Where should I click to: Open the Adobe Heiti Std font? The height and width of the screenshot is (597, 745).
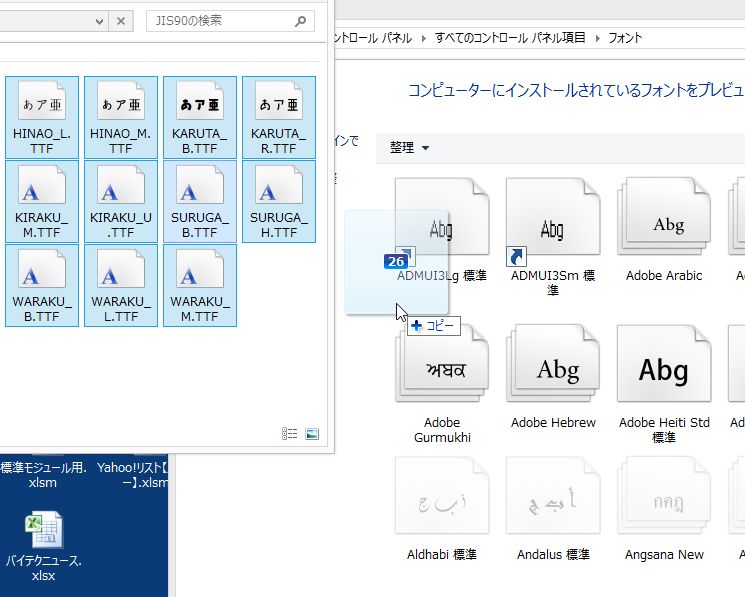point(664,384)
